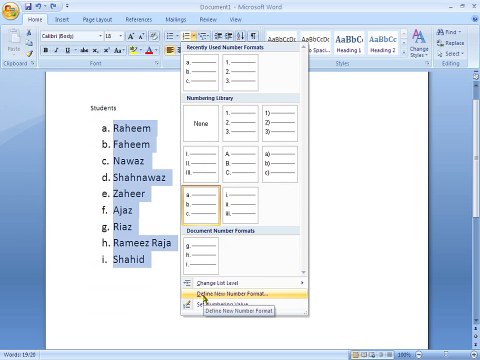This screenshot has width=480, height=360.
Task: Open the Clipboard dialog launcher
Action: pos(33,63)
